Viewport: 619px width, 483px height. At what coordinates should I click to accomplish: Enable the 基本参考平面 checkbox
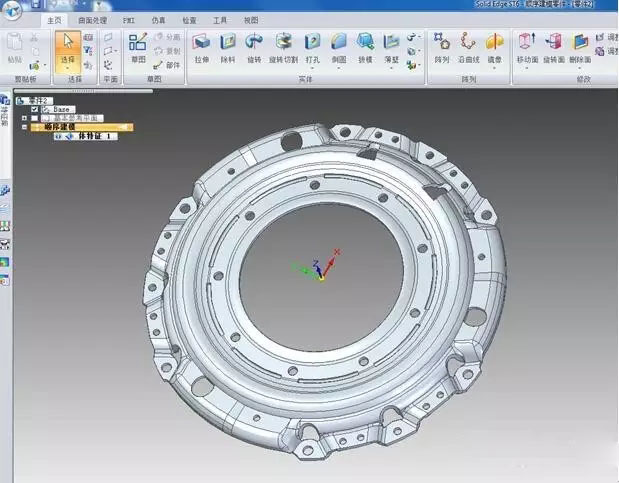coord(35,118)
